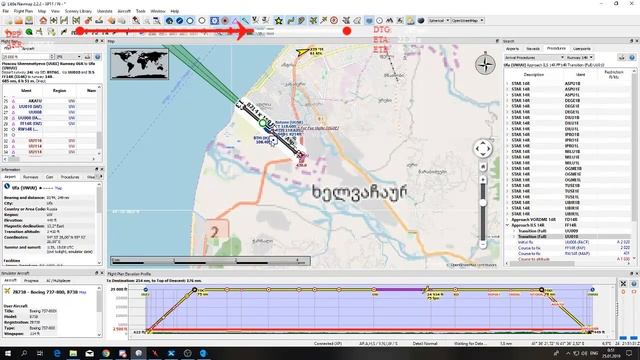
Task: Click the zoom in plus button on map
Action: pyautogui.click(x=483, y=180)
